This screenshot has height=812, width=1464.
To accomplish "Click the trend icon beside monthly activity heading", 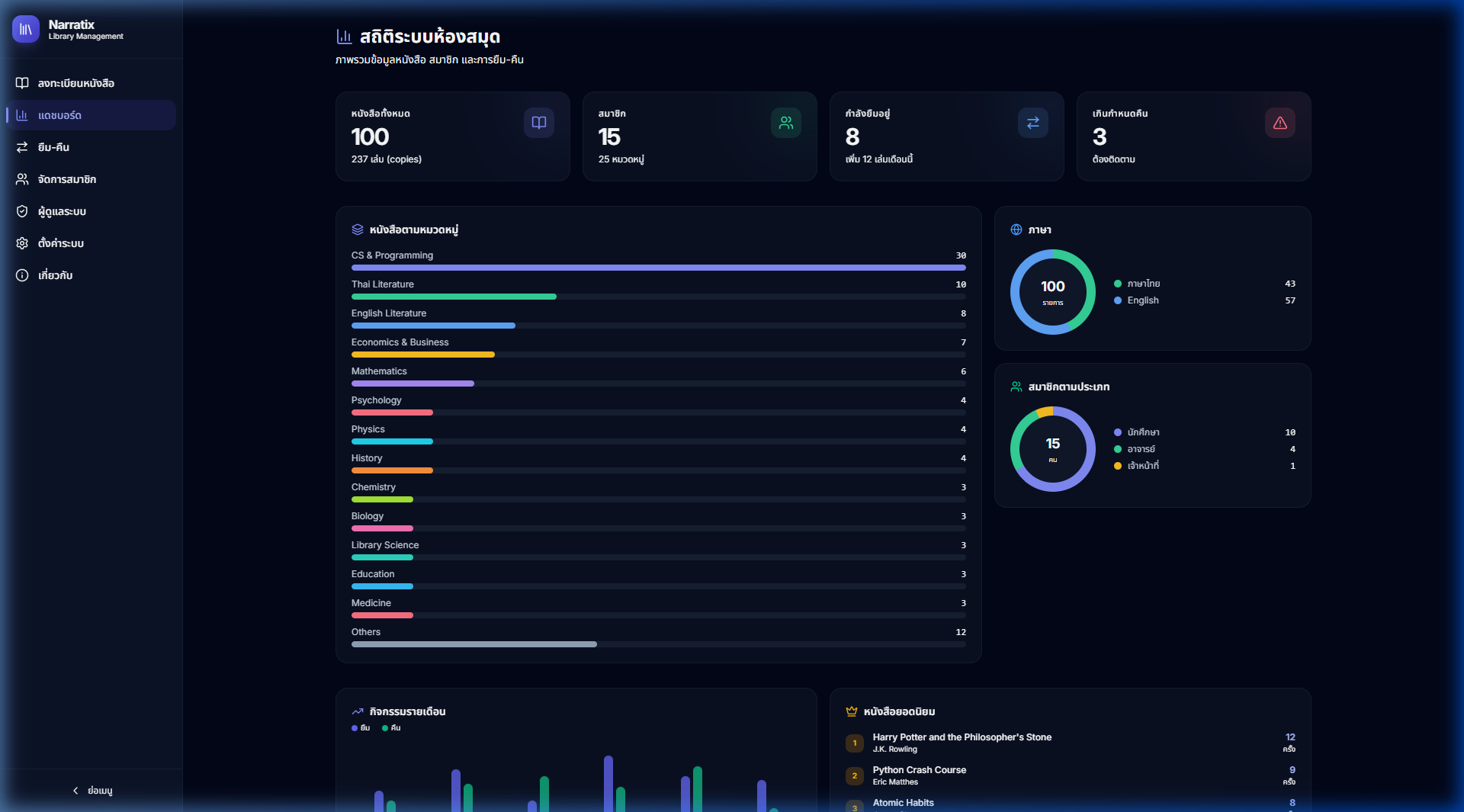I will (357, 711).
